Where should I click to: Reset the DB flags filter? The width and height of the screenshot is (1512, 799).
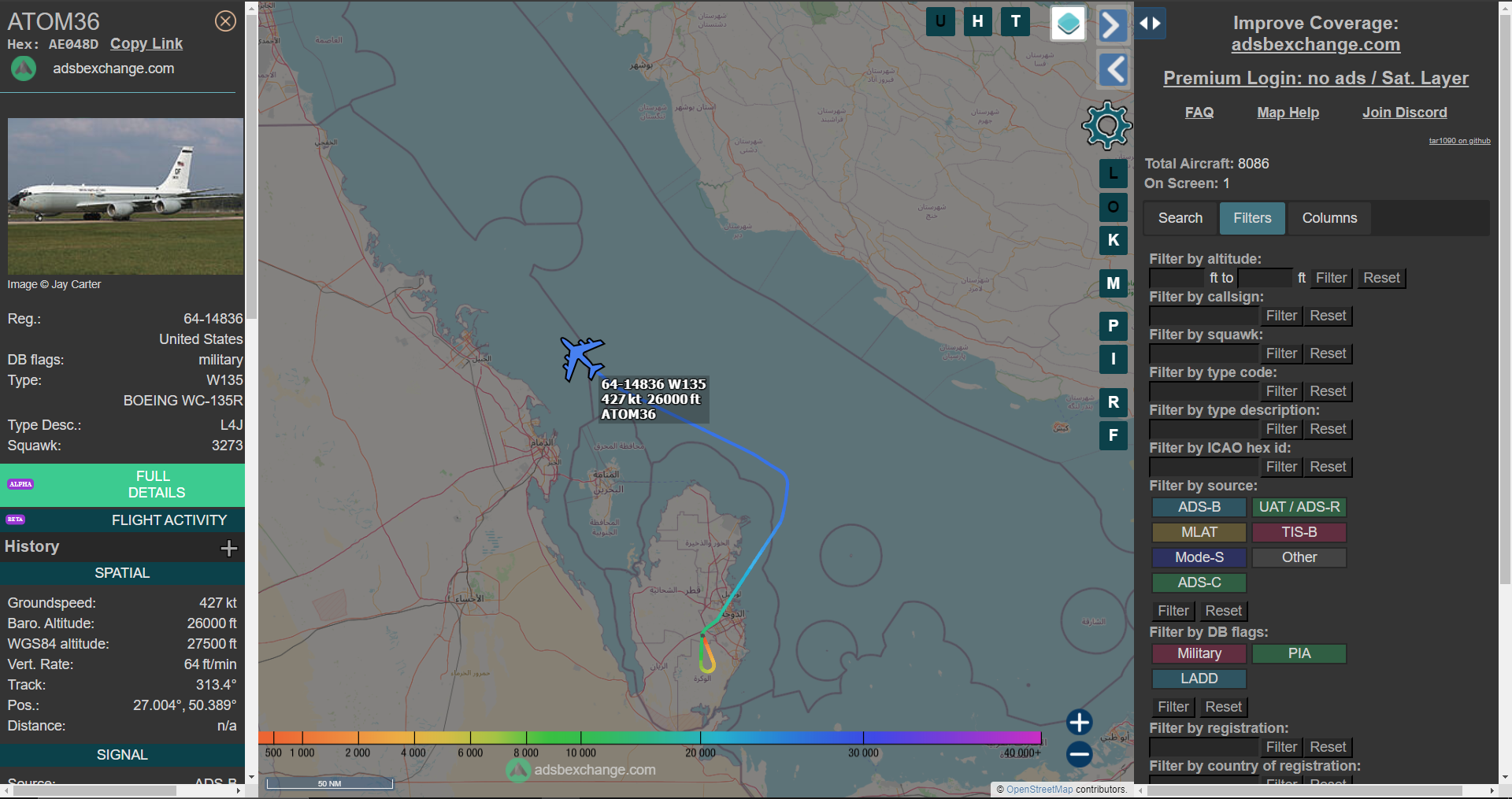(x=1223, y=708)
